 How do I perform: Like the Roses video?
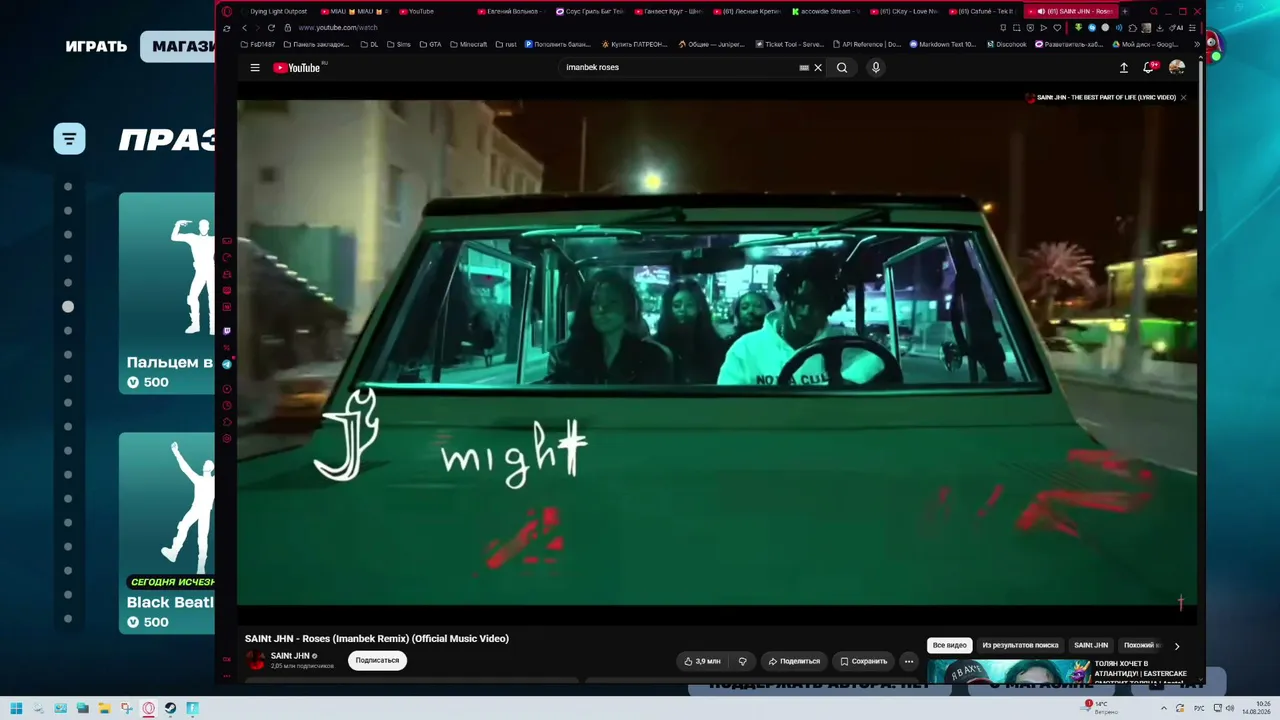coord(702,661)
